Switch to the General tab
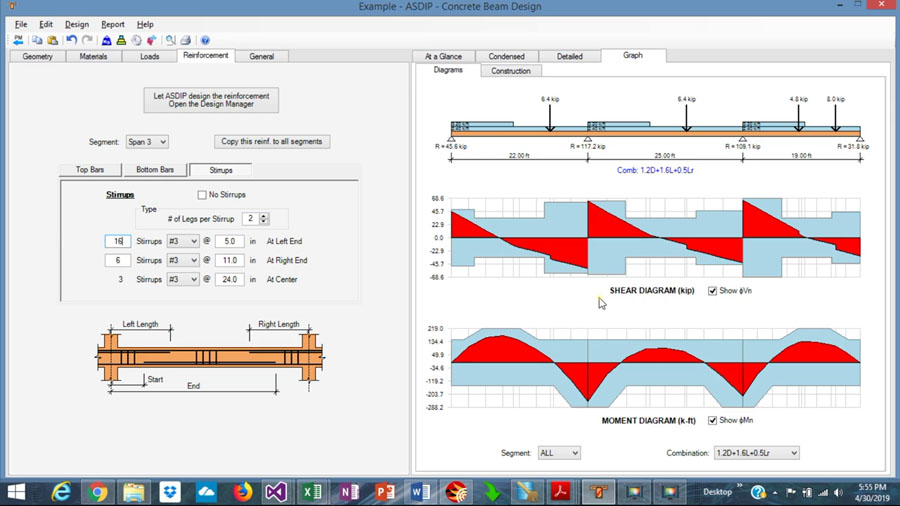900x506 pixels. point(262,56)
